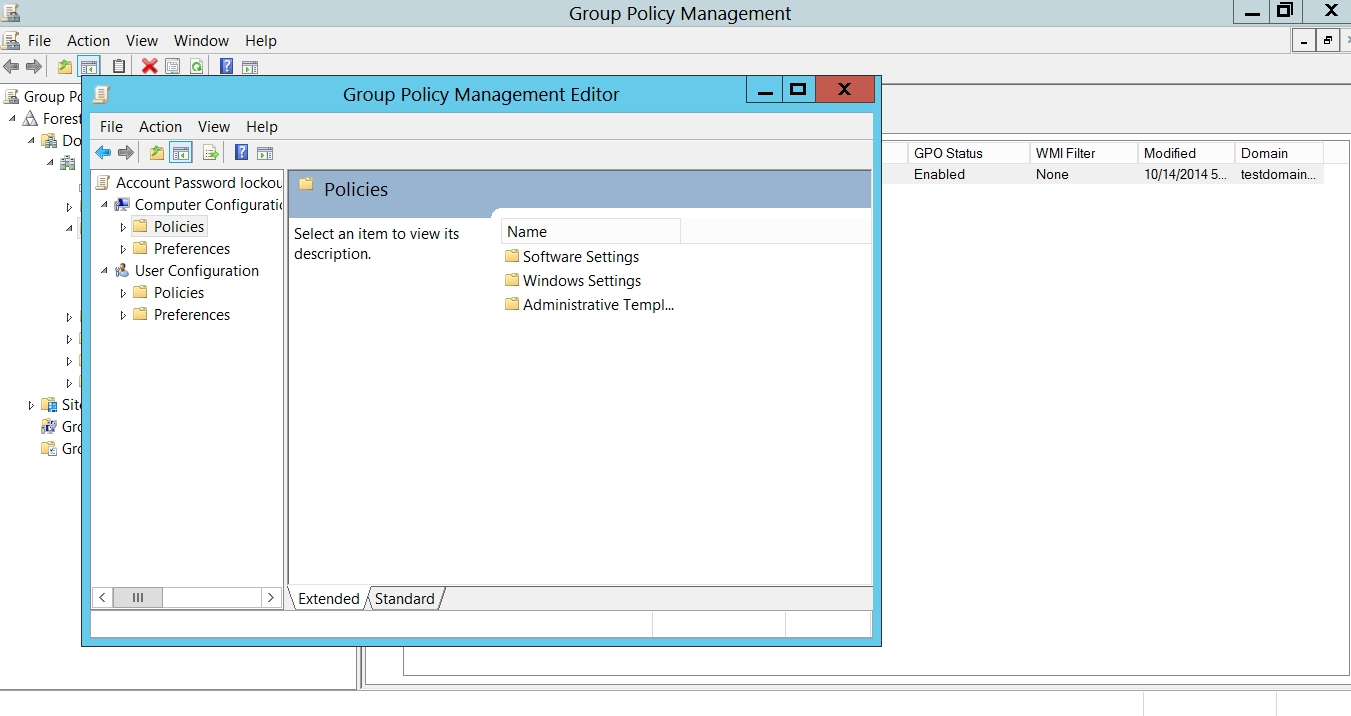1351x716 pixels.
Task: Open the Action menu in the Editor window
Action: [x=160, y=127]
